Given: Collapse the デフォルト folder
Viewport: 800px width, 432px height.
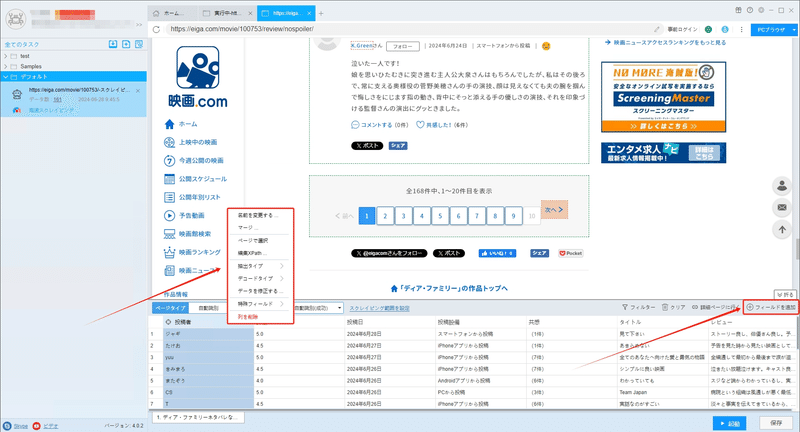Looking at the screenshot, I should point(6,77).
